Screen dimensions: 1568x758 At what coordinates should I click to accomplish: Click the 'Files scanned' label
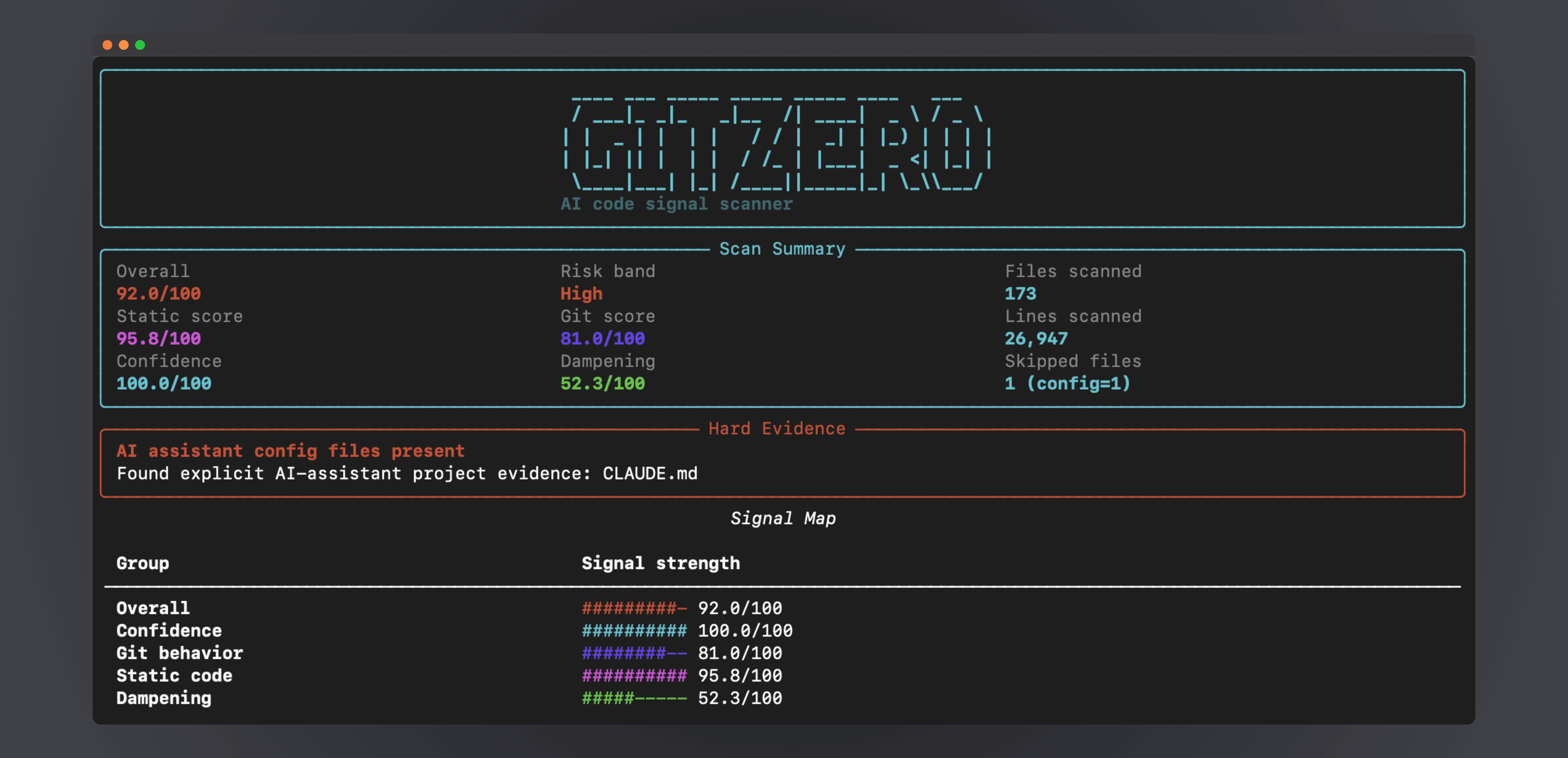pyautogui.click(x=1073, y=271)
